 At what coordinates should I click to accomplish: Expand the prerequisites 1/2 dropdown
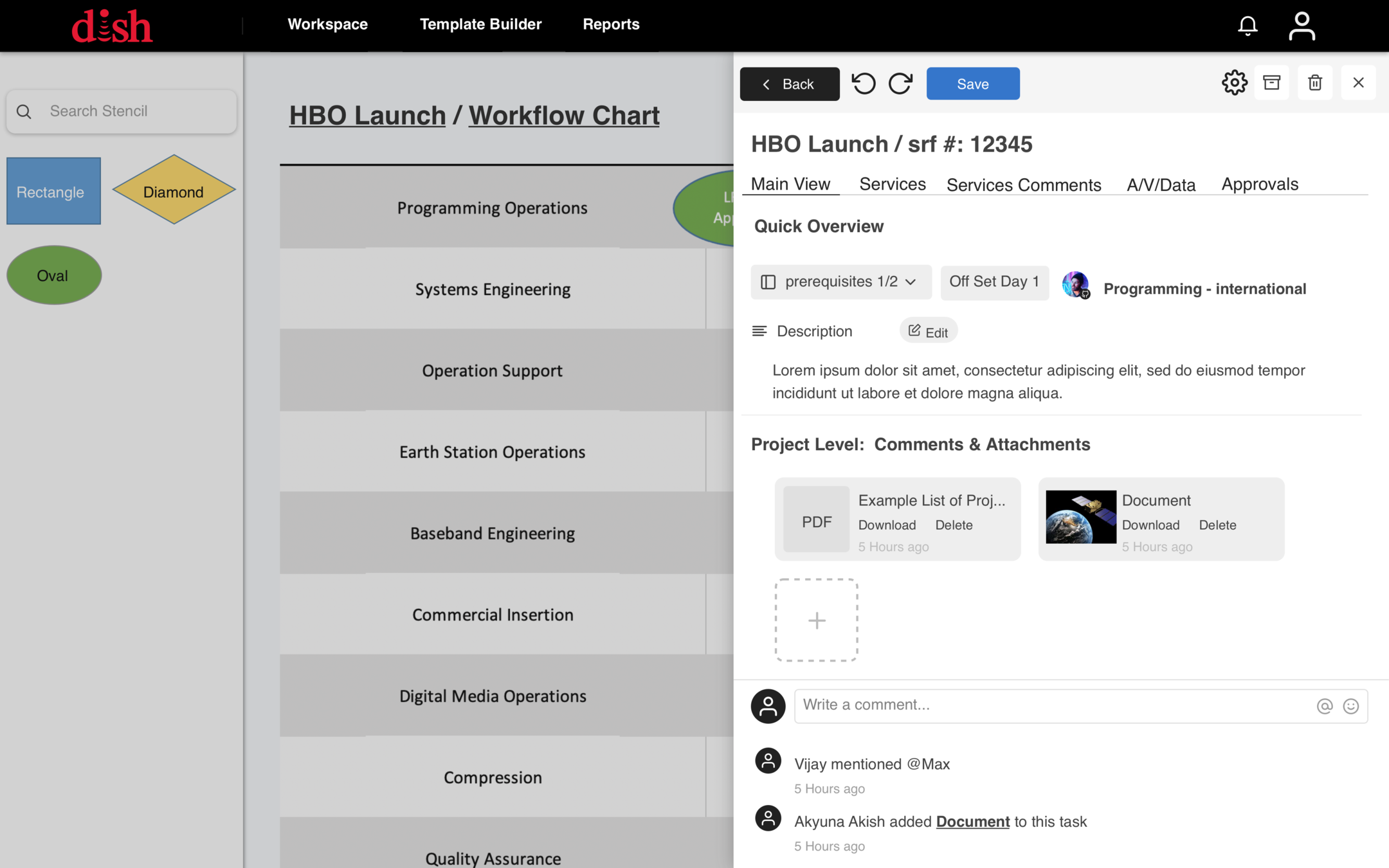point(840,282)
